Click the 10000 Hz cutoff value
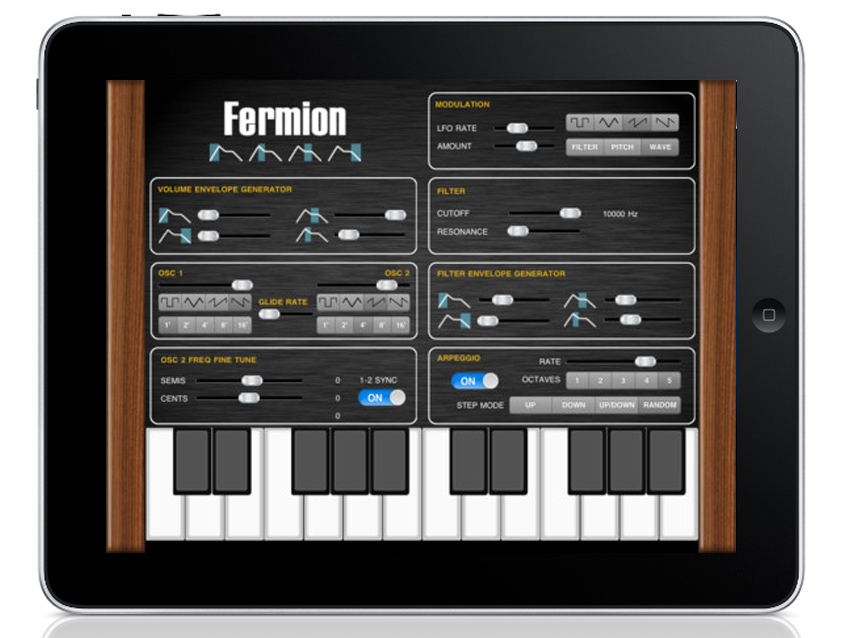The width and height of the screenshot is (850, 638). [x=620, y=214]
